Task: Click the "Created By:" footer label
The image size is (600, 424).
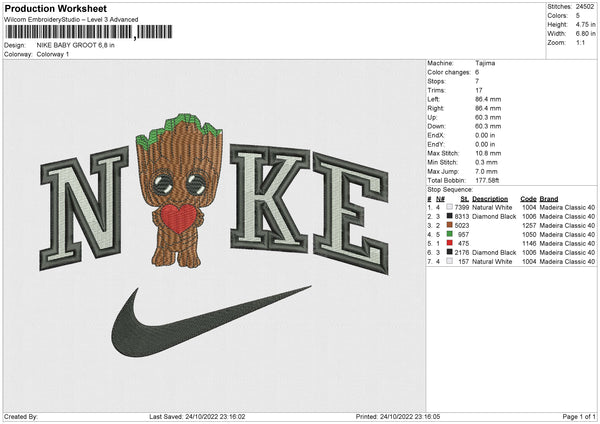Action: tap(21, 417)
